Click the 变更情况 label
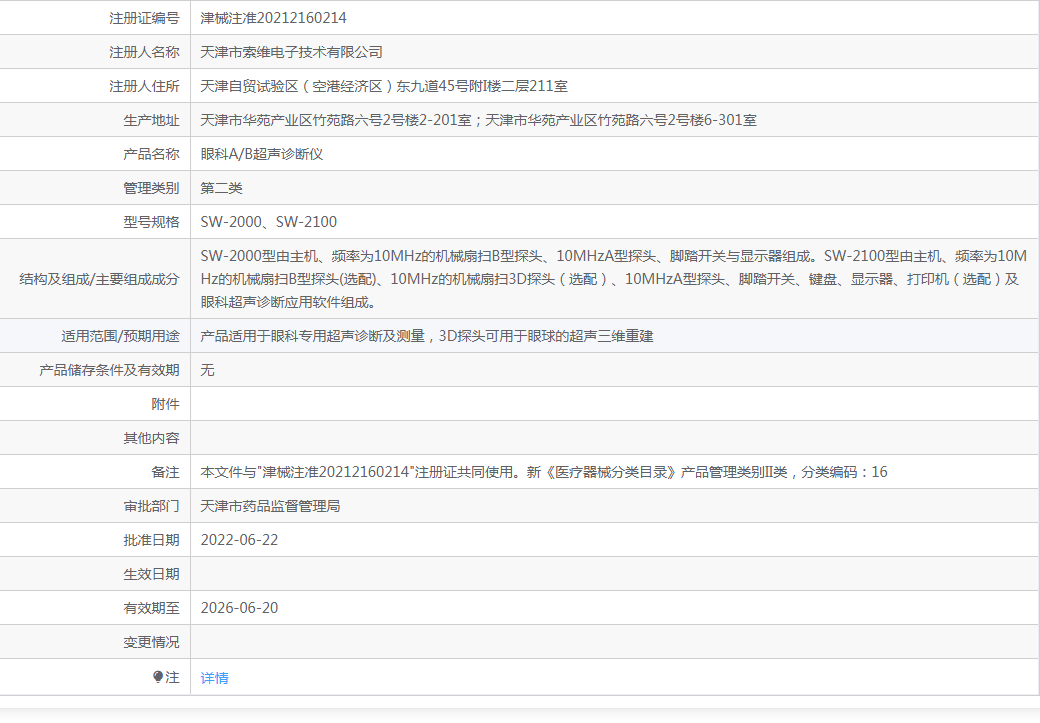Viewport: 1040px width, 723px height. click(151, 642)
